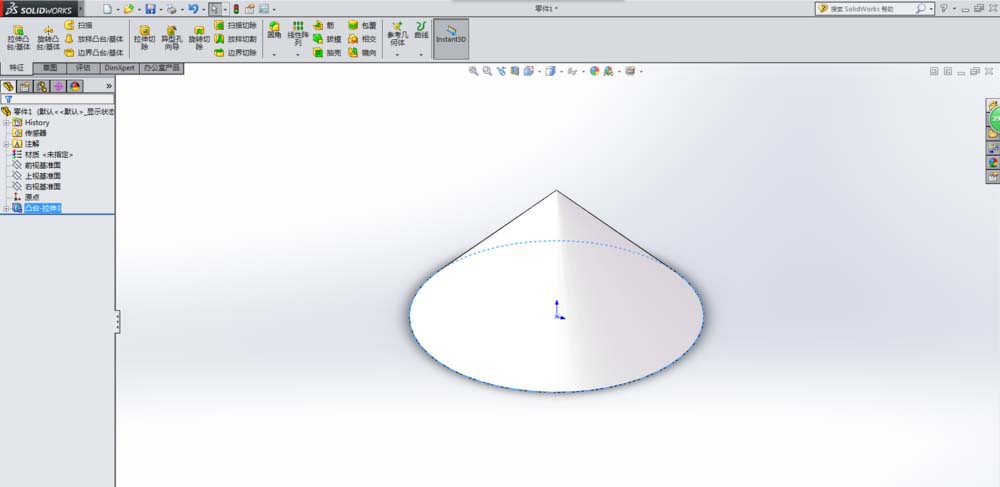The width and height of the screenshot is (1000, 487).
Task: Click the Revolved Boss/Base (旋转凸台/基体) tool
Action: coord(48,38)
